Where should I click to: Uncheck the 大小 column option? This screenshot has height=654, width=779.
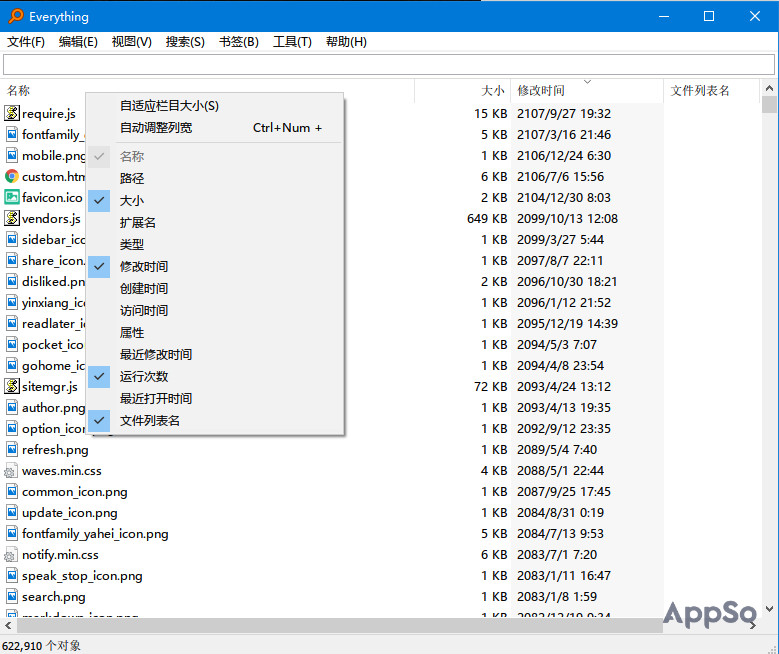point(131,201)
